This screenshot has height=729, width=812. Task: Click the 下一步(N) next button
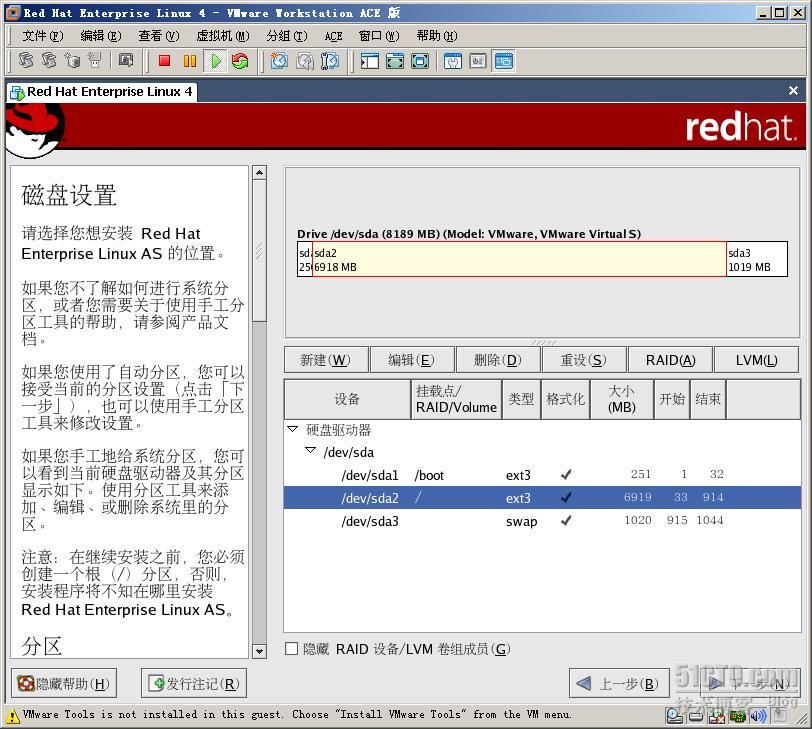748,683
